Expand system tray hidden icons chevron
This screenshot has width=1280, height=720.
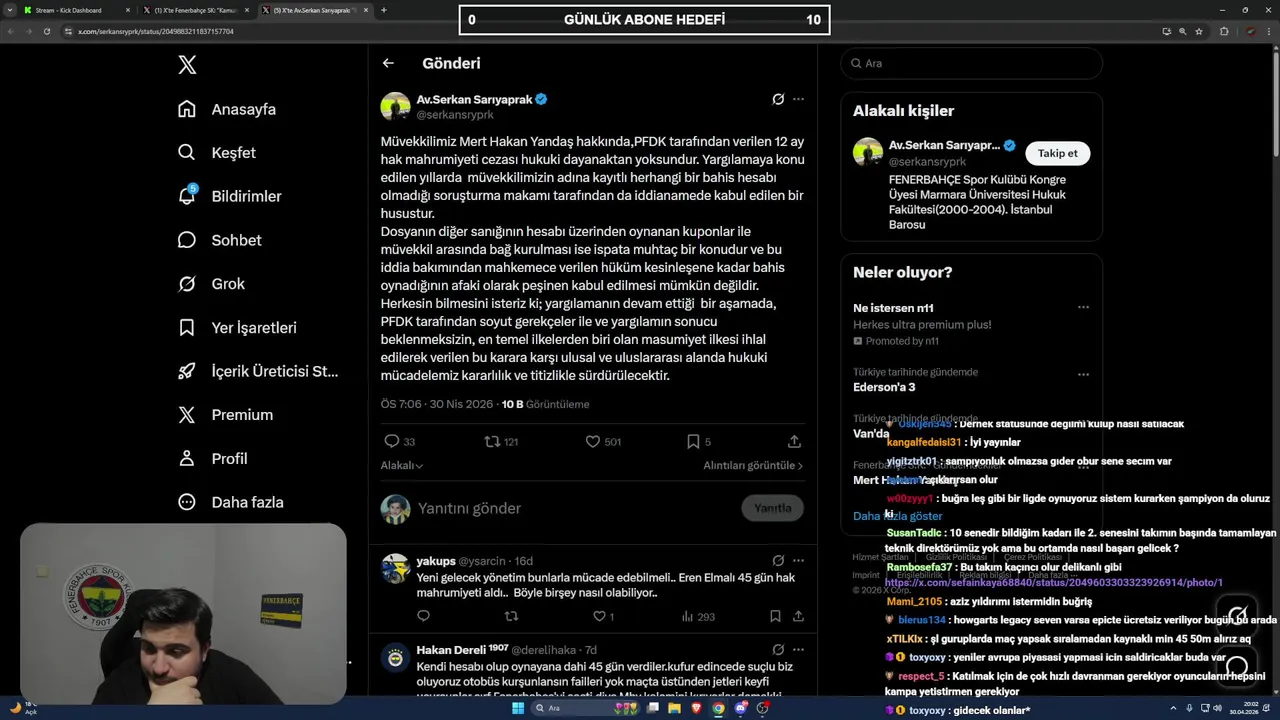1173,708
